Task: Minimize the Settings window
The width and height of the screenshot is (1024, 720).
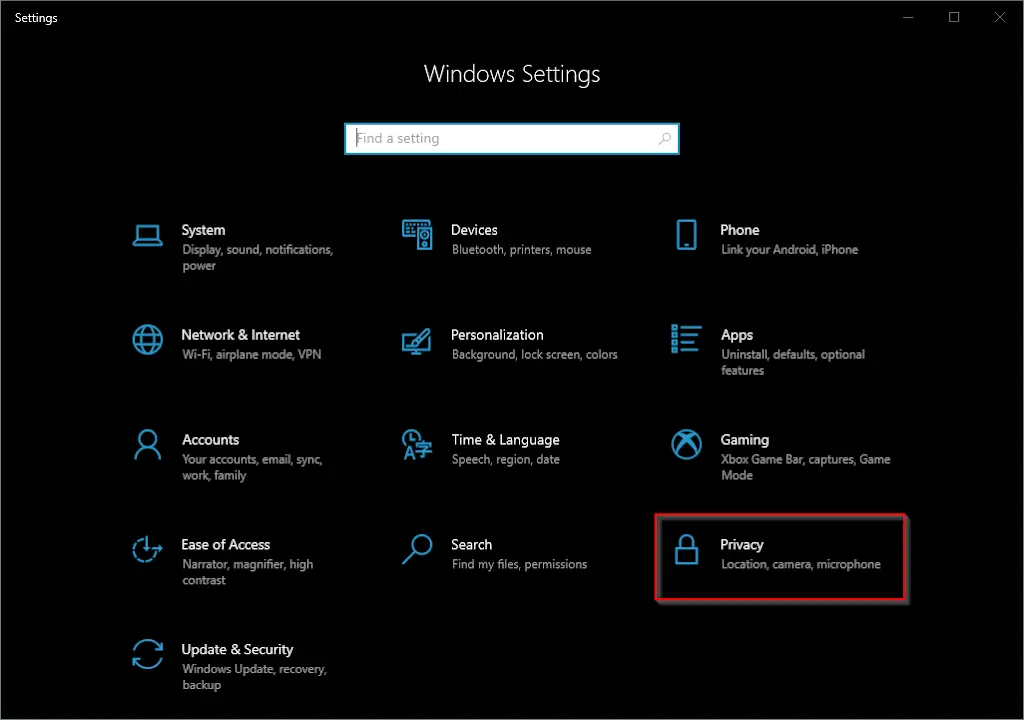Action: coord(908,18)
